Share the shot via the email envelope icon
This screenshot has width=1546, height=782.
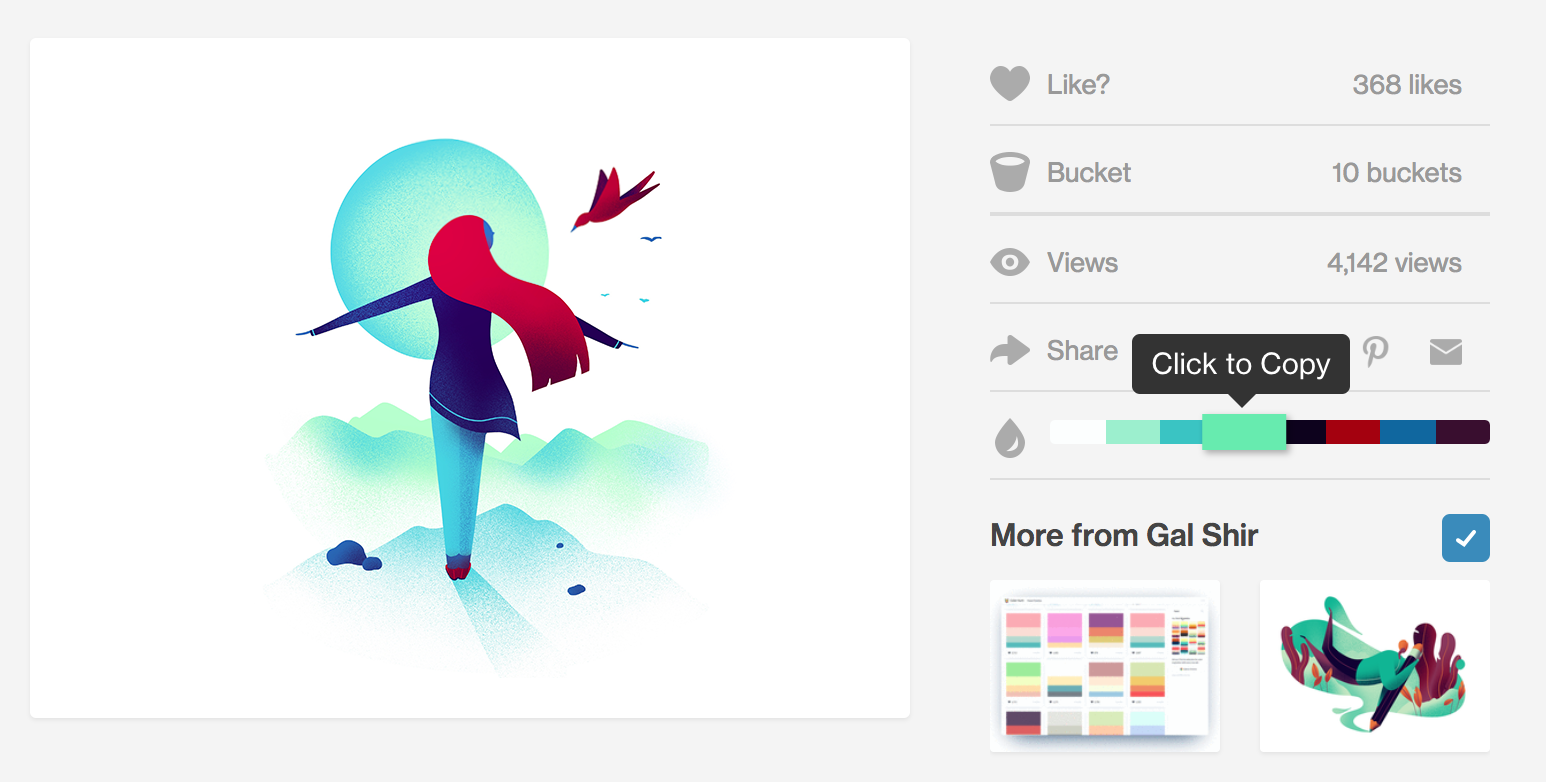click(x=1445, y=352)
